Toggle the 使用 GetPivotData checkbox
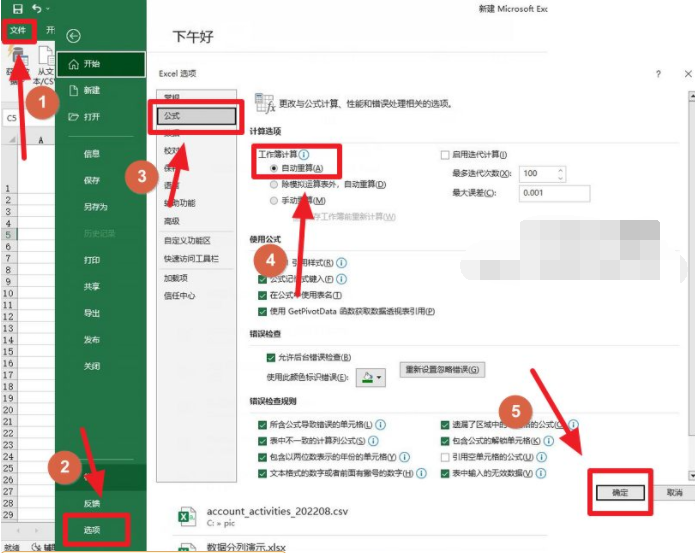Image resolution: width=695 pixels, height=553 pixels. tap(262, 312)
